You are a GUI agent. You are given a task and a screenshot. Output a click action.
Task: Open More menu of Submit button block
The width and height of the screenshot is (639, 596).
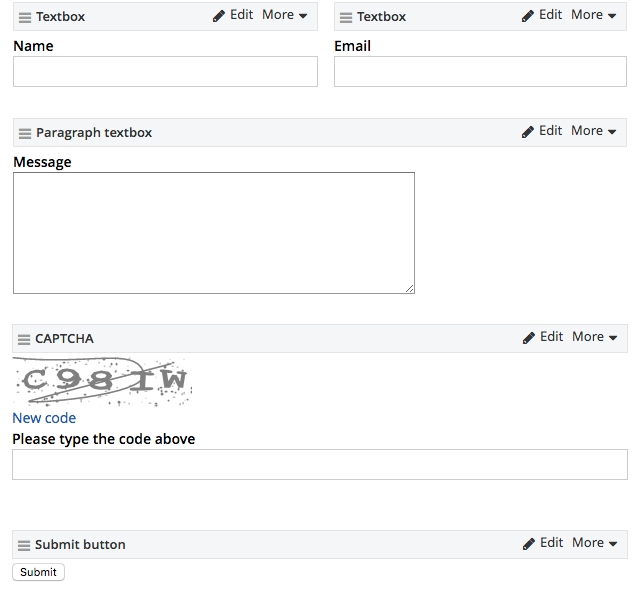595,543
